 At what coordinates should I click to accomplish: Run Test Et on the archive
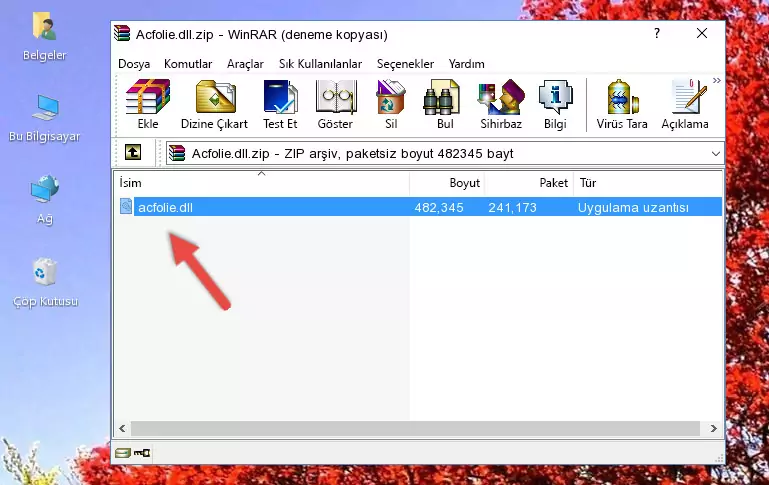coord(280,104)
